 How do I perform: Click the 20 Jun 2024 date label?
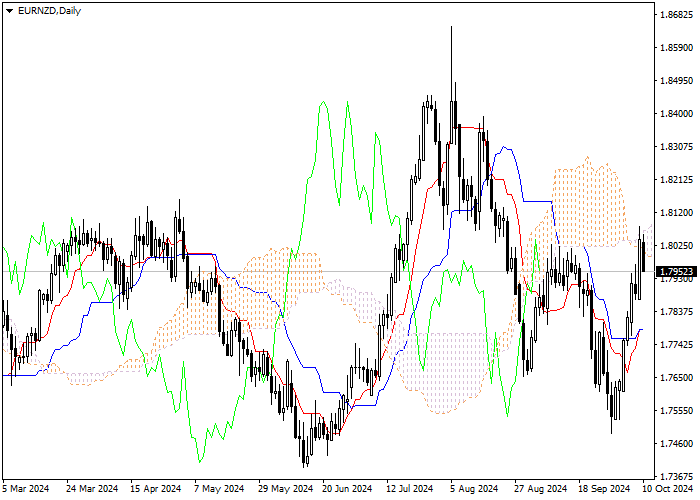pos(347,489)
